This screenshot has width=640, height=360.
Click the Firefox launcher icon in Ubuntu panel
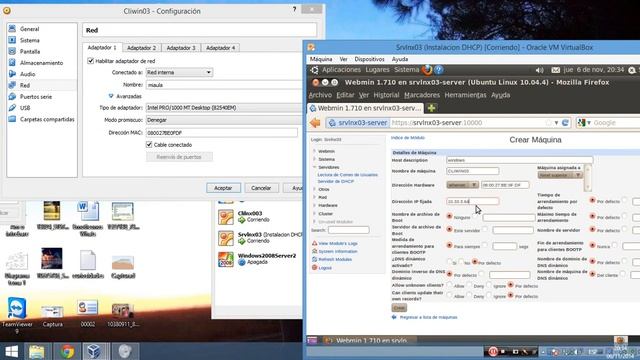(427, 70)
